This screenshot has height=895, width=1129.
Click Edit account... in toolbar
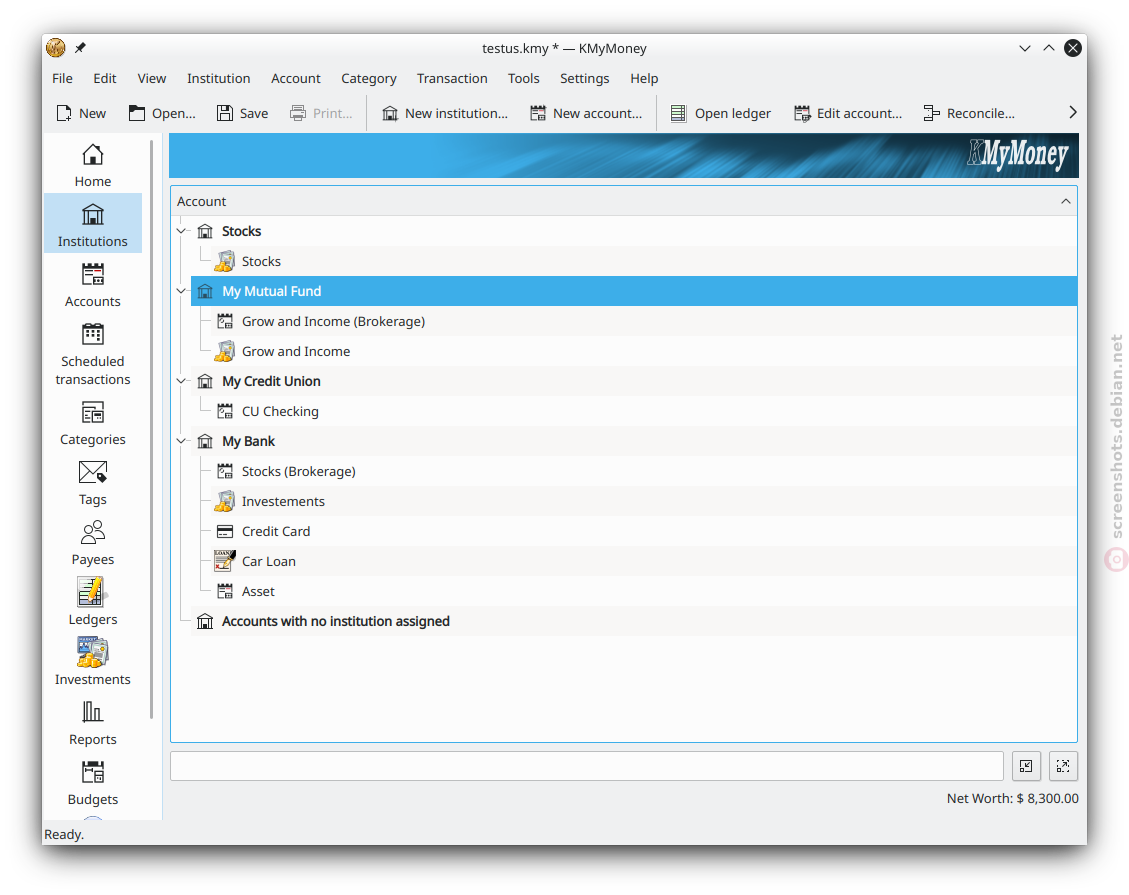[x=847, y=113]
